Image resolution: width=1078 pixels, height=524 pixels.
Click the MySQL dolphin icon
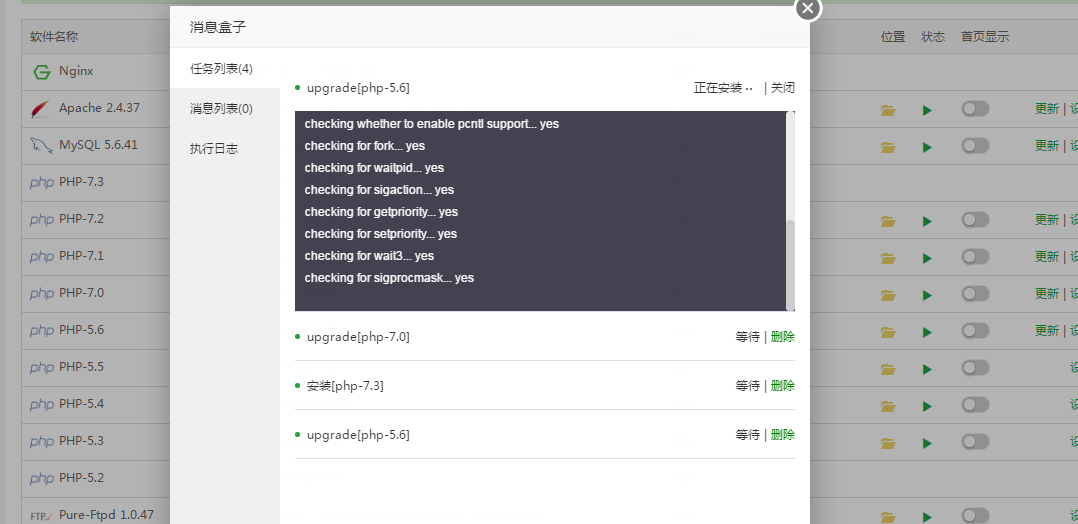point(41,146)
